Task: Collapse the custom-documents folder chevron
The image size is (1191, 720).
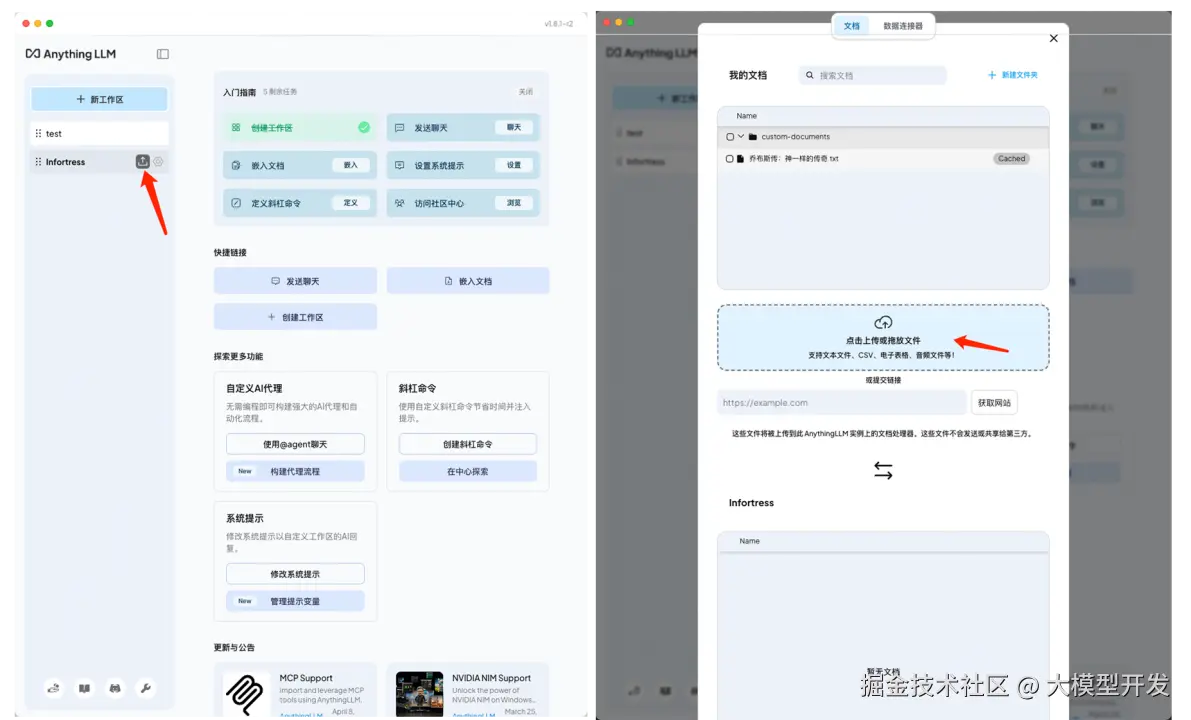Action: coord(741,137)
